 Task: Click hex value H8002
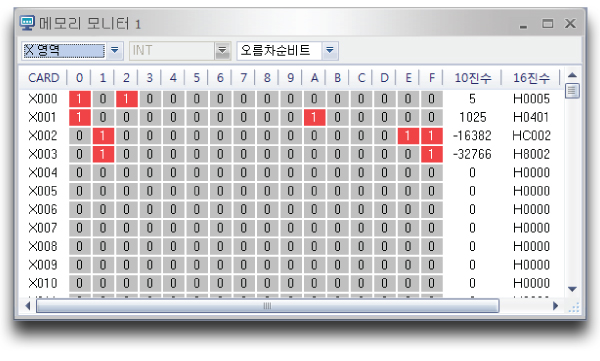click(x=531, y=154)
